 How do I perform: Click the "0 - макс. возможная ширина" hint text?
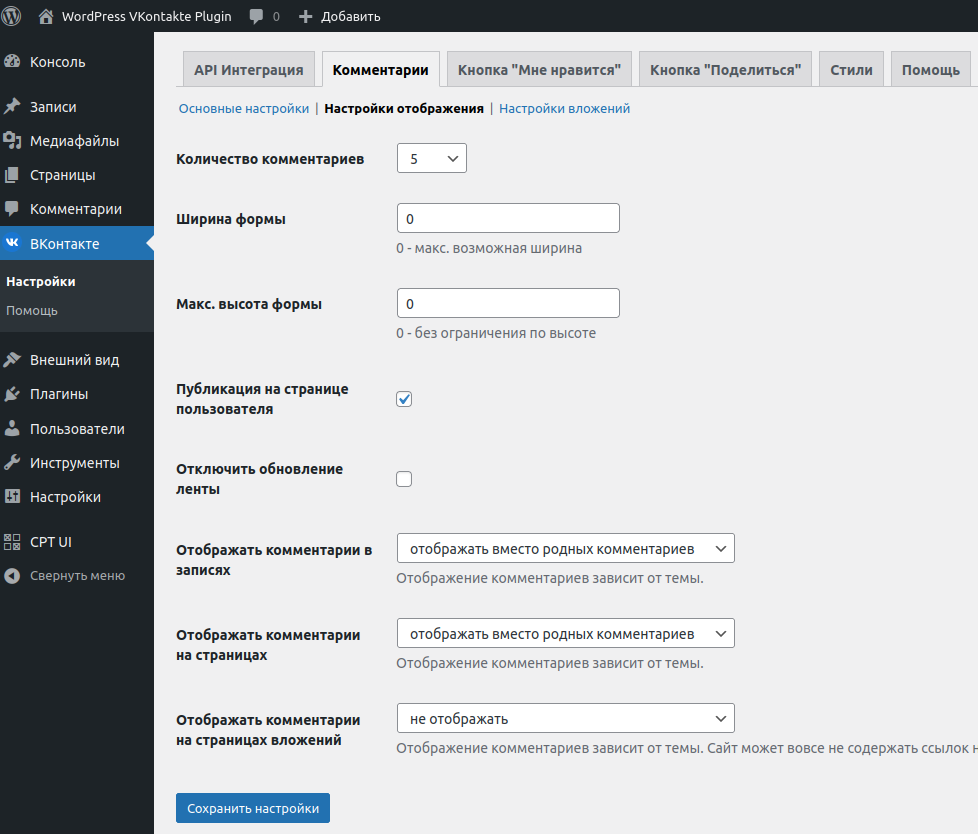pyautogui.click(x=489, y=248)
